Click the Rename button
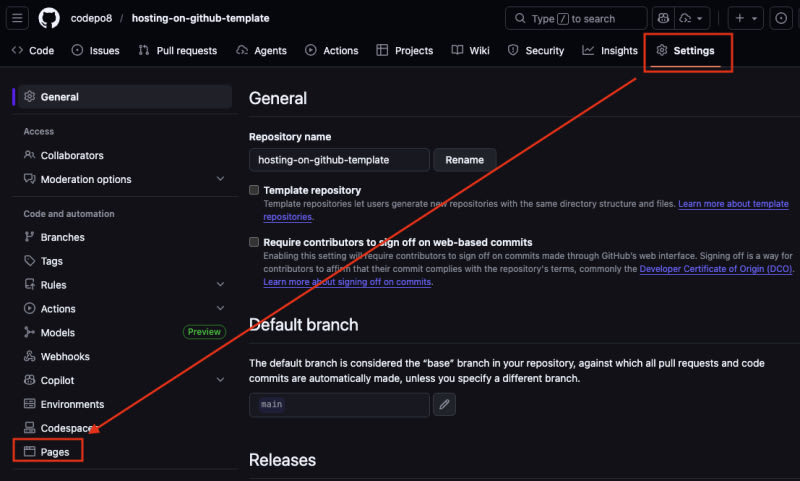The image size is (800, 481). click(x=464, y=160)
